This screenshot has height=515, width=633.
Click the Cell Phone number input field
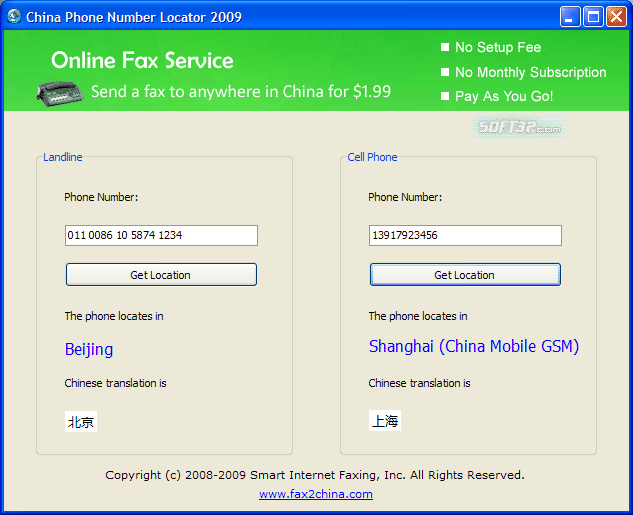(465, 235)
